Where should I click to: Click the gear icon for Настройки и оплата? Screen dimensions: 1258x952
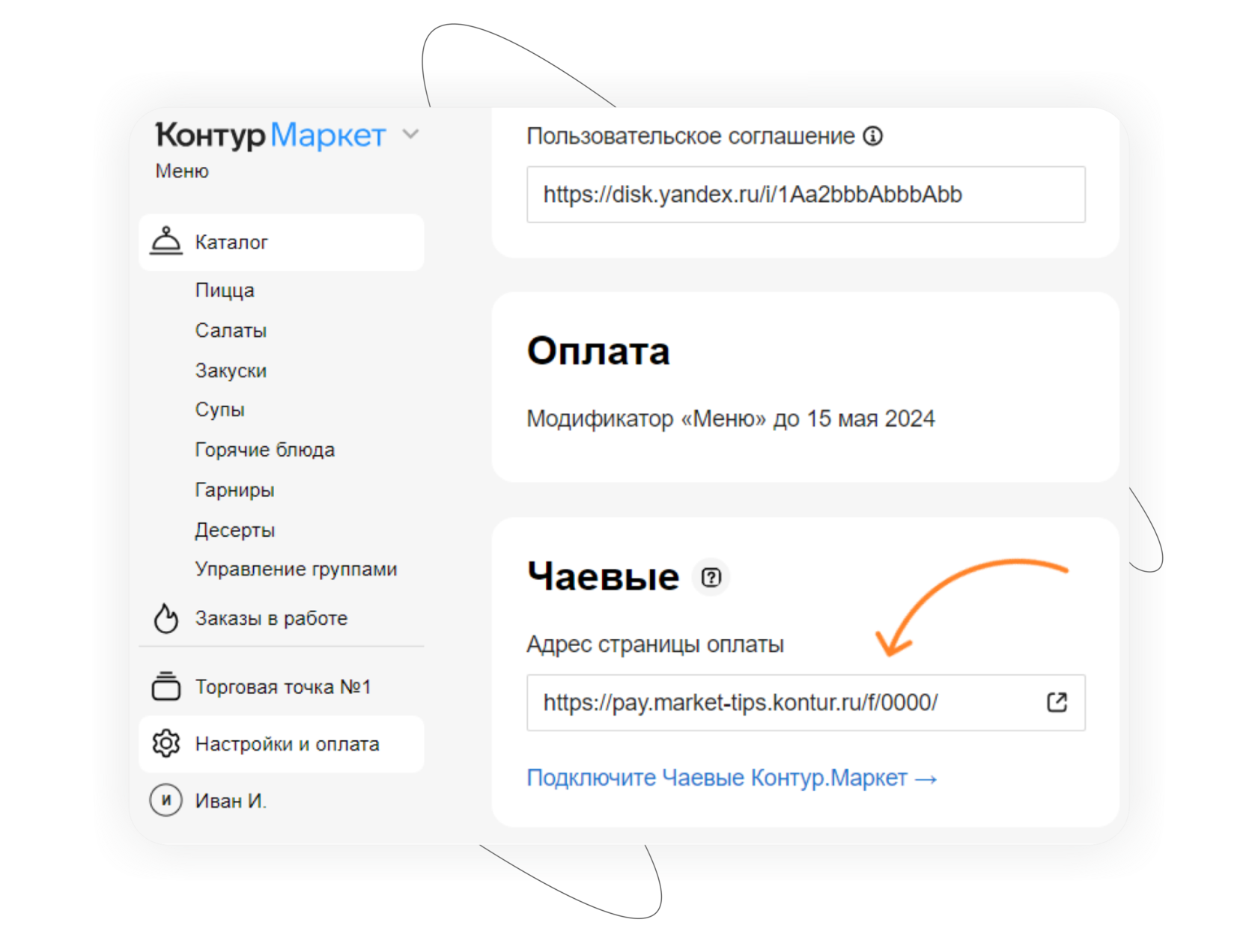coord(166,744)
